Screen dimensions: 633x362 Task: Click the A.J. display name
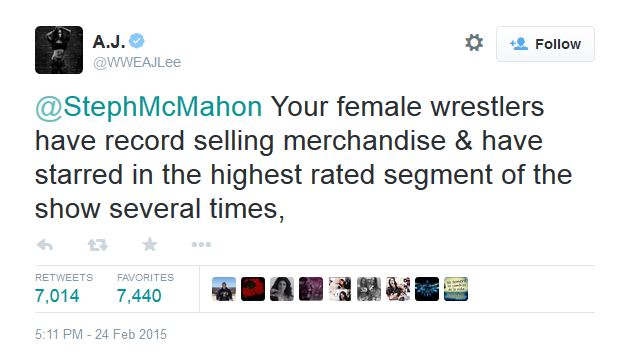(109, 41)
